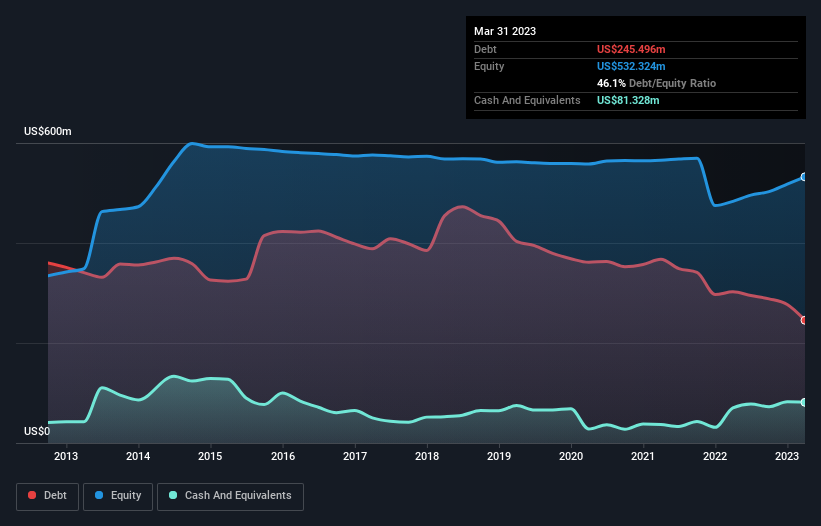Click the blue Equity end-point marker

click(x=804, y=177)
